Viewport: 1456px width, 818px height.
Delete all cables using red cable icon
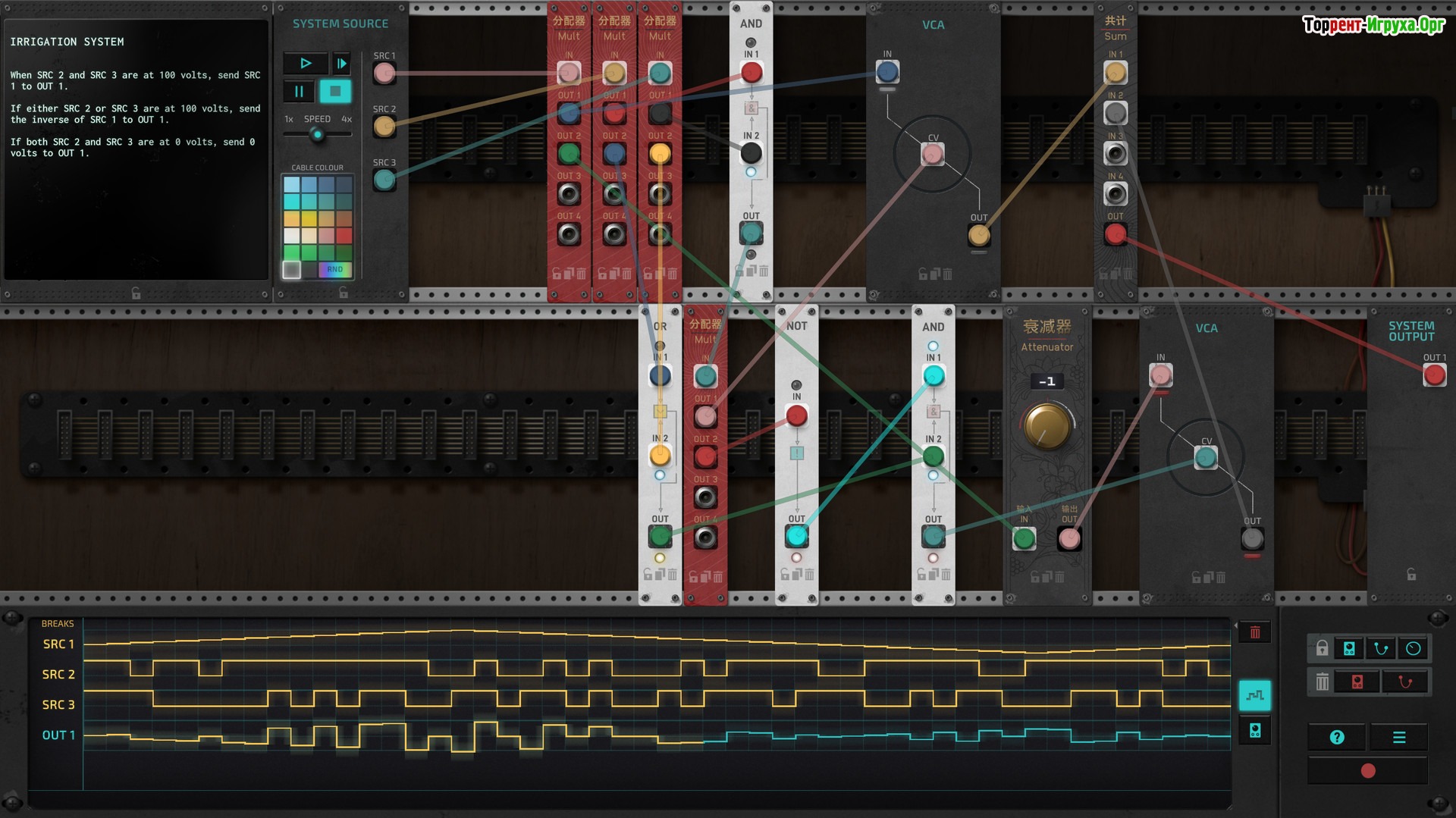(x=1404, y=682)
